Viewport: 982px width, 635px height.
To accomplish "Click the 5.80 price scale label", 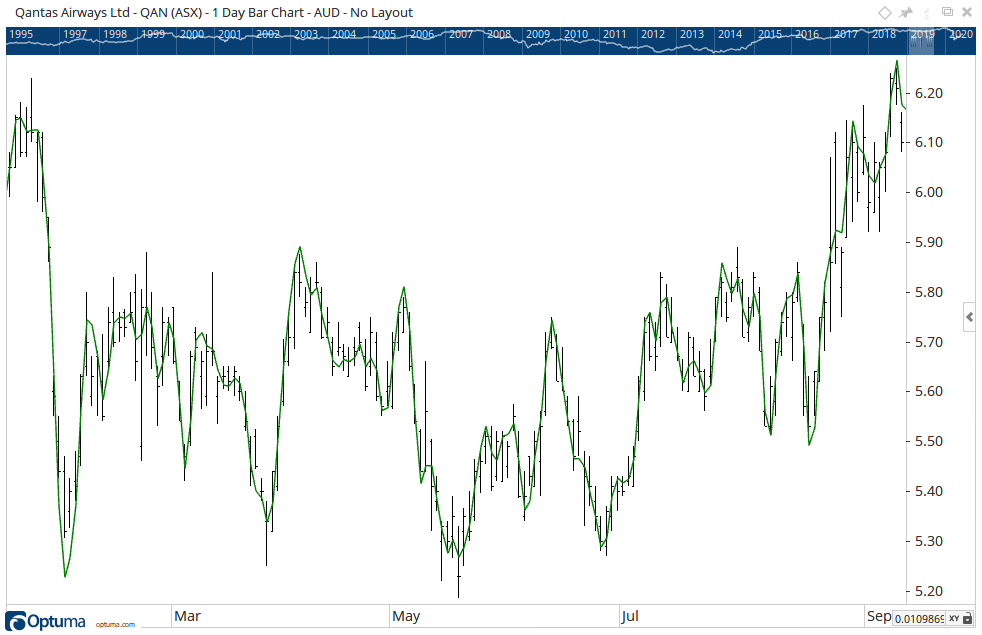I will (x=929, y=292).
